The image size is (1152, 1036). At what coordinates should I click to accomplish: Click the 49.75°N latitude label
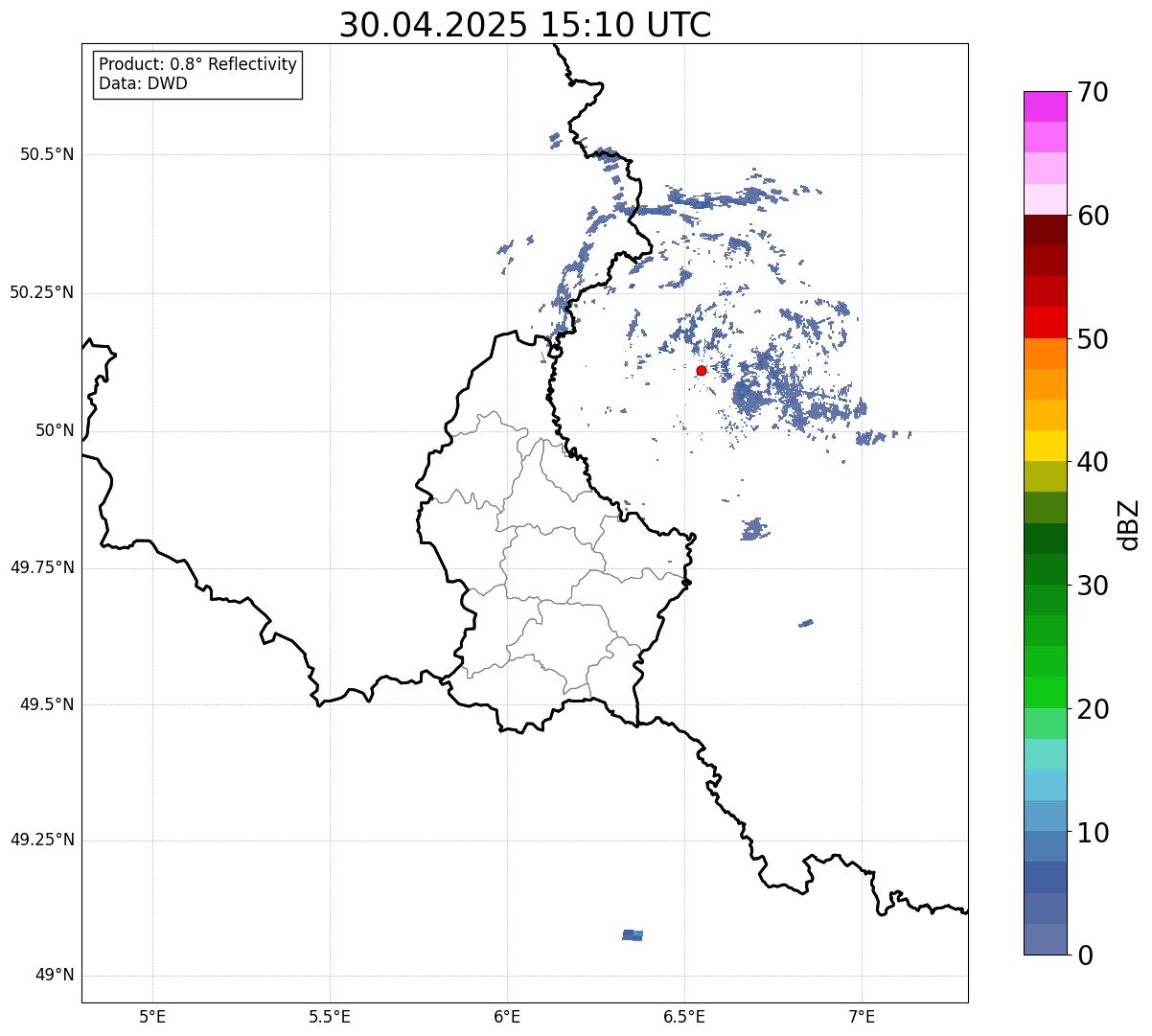42,567
